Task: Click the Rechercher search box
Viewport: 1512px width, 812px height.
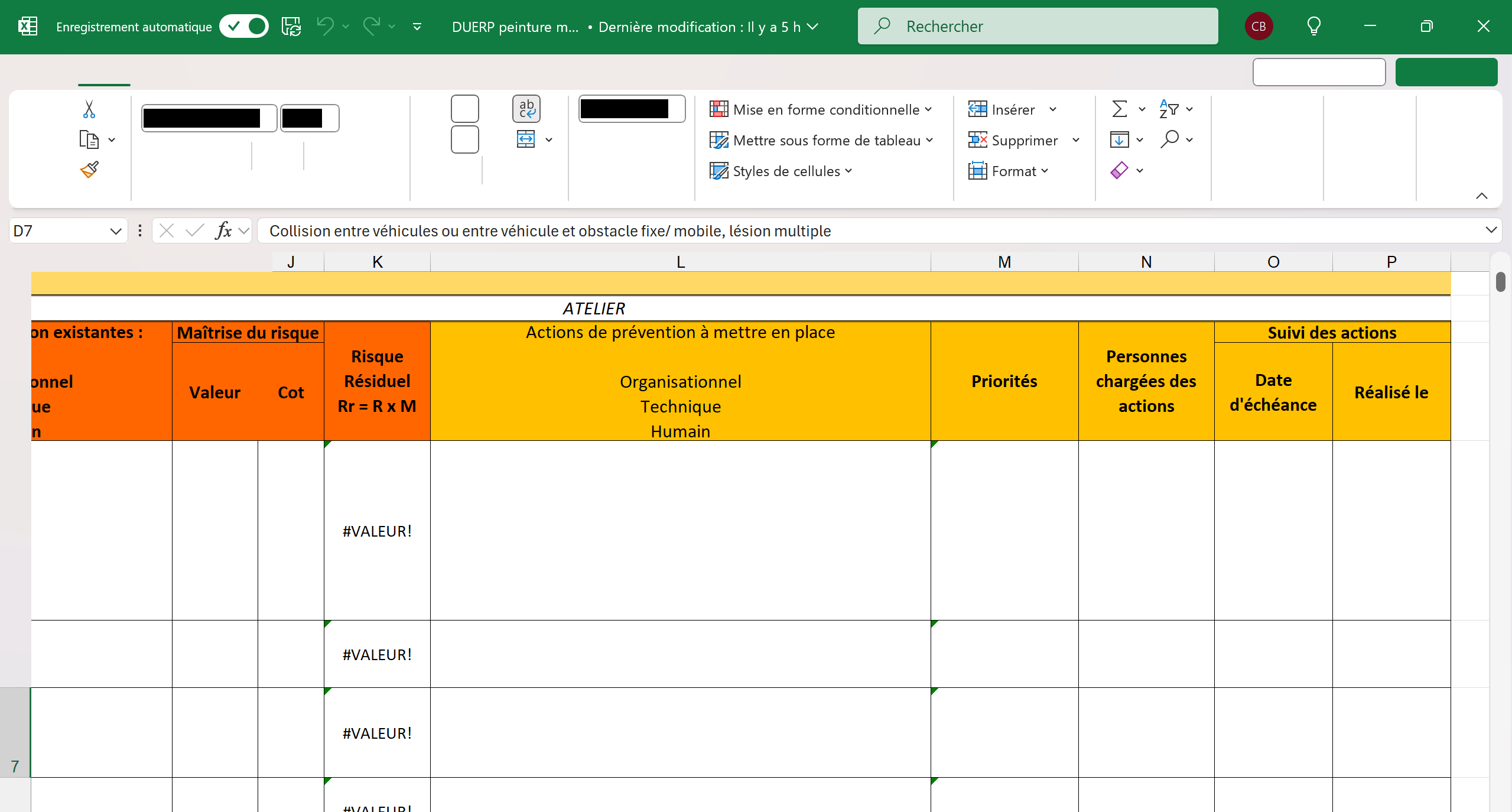Action: [x=1038, y=27]
